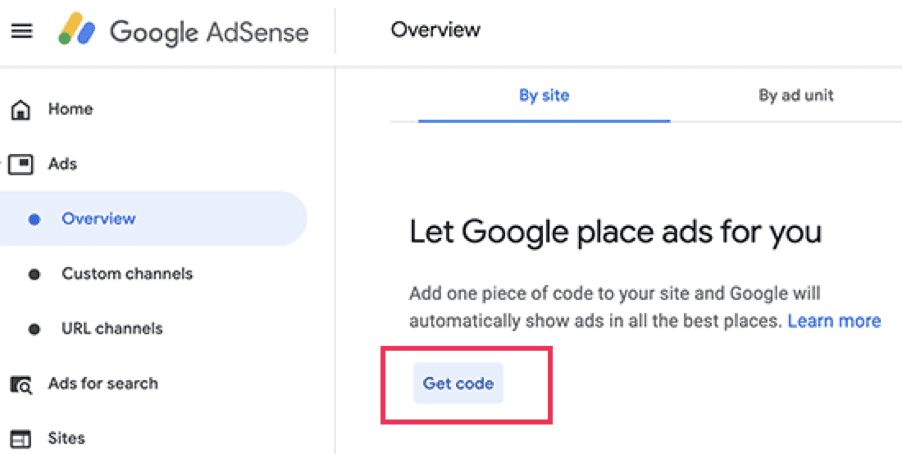This screenshot has width=902, height=454.
Task: Switch to the By site tab
Action: 544,96
